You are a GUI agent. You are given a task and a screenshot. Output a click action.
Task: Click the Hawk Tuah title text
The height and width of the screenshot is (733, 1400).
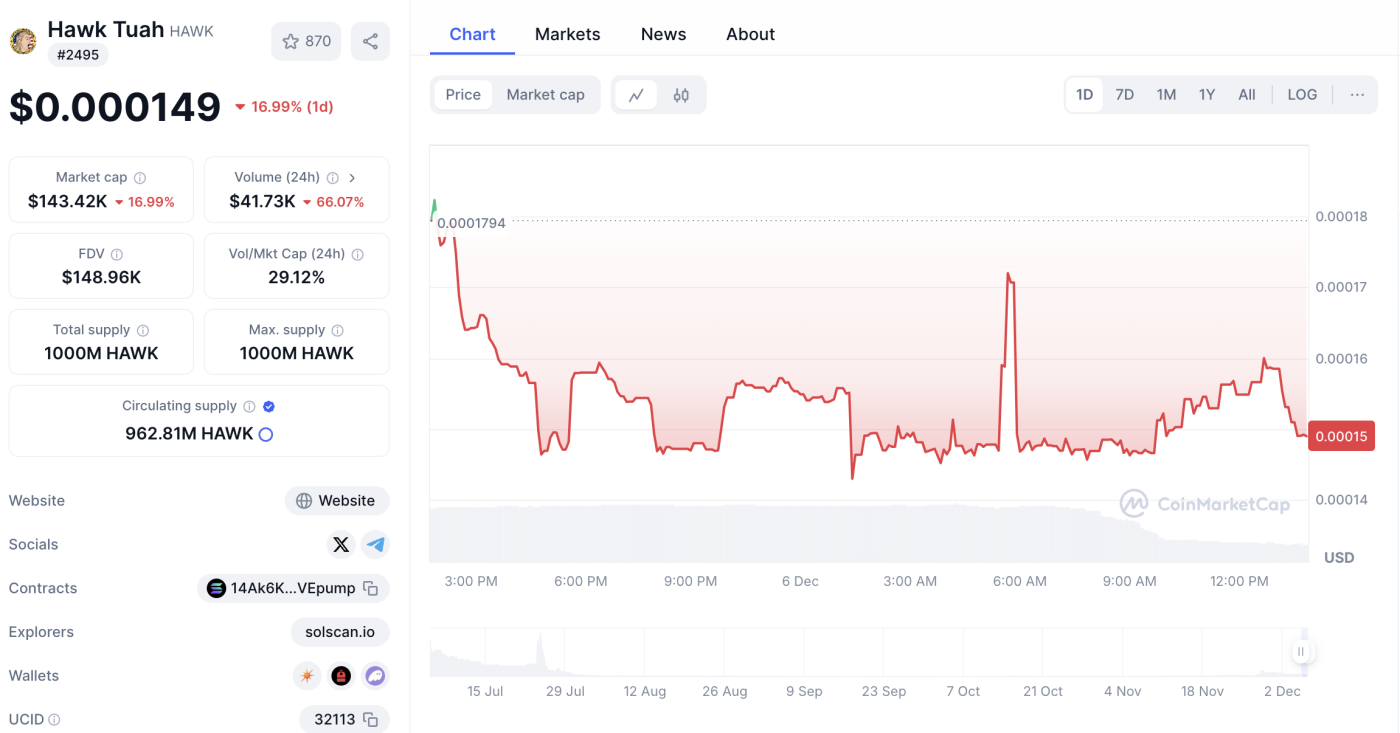106,29
